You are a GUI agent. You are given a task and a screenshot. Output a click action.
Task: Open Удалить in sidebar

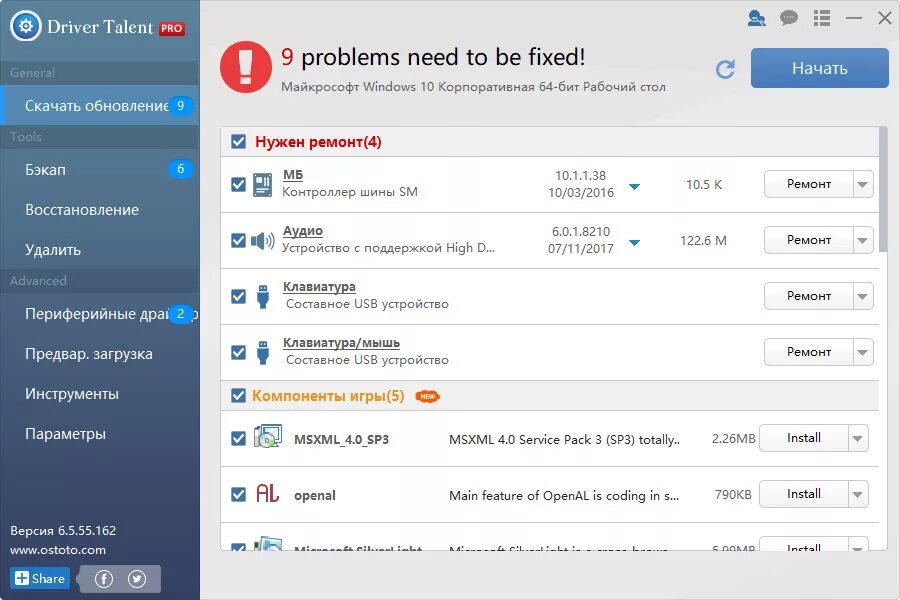coord(100,250)
